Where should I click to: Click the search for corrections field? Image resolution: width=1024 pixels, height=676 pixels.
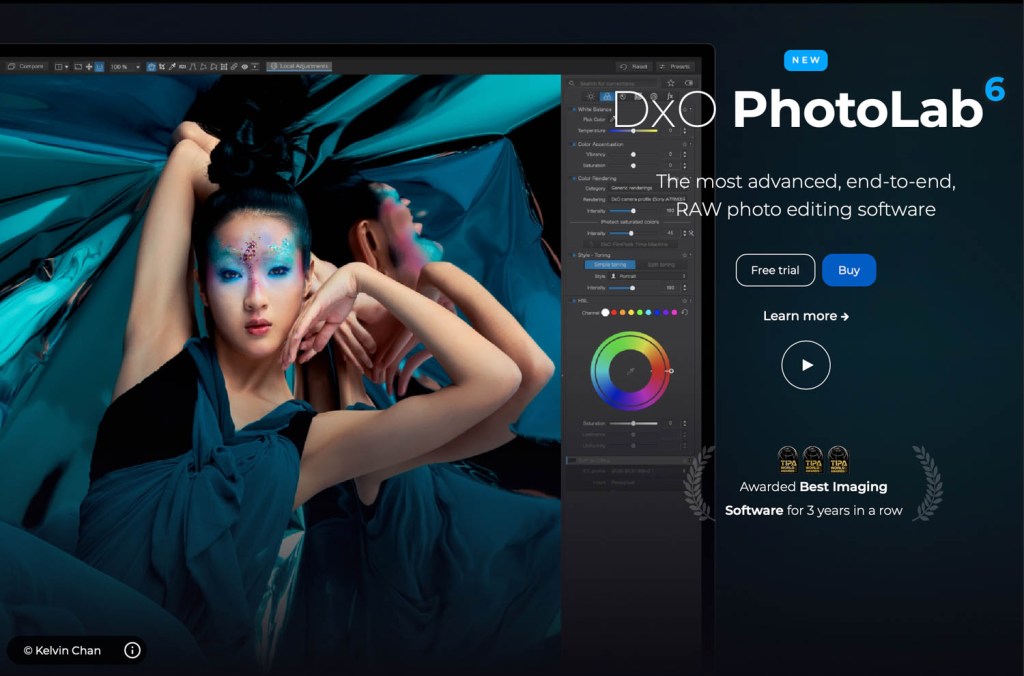click(x=613, y=84)
